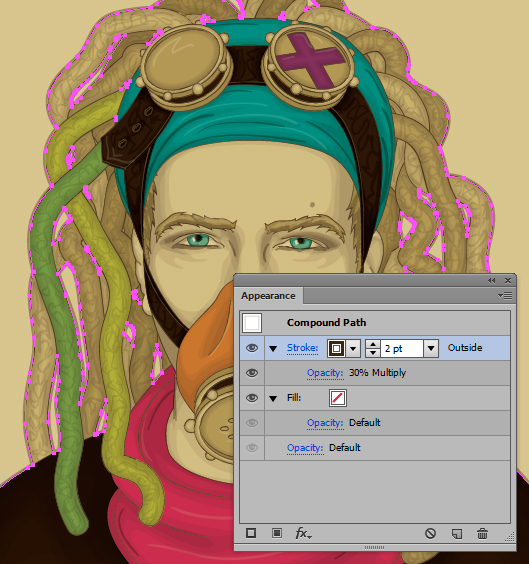Click the Add New Fill icon
This screenshot has width=529, height=564.
(277, 533)
